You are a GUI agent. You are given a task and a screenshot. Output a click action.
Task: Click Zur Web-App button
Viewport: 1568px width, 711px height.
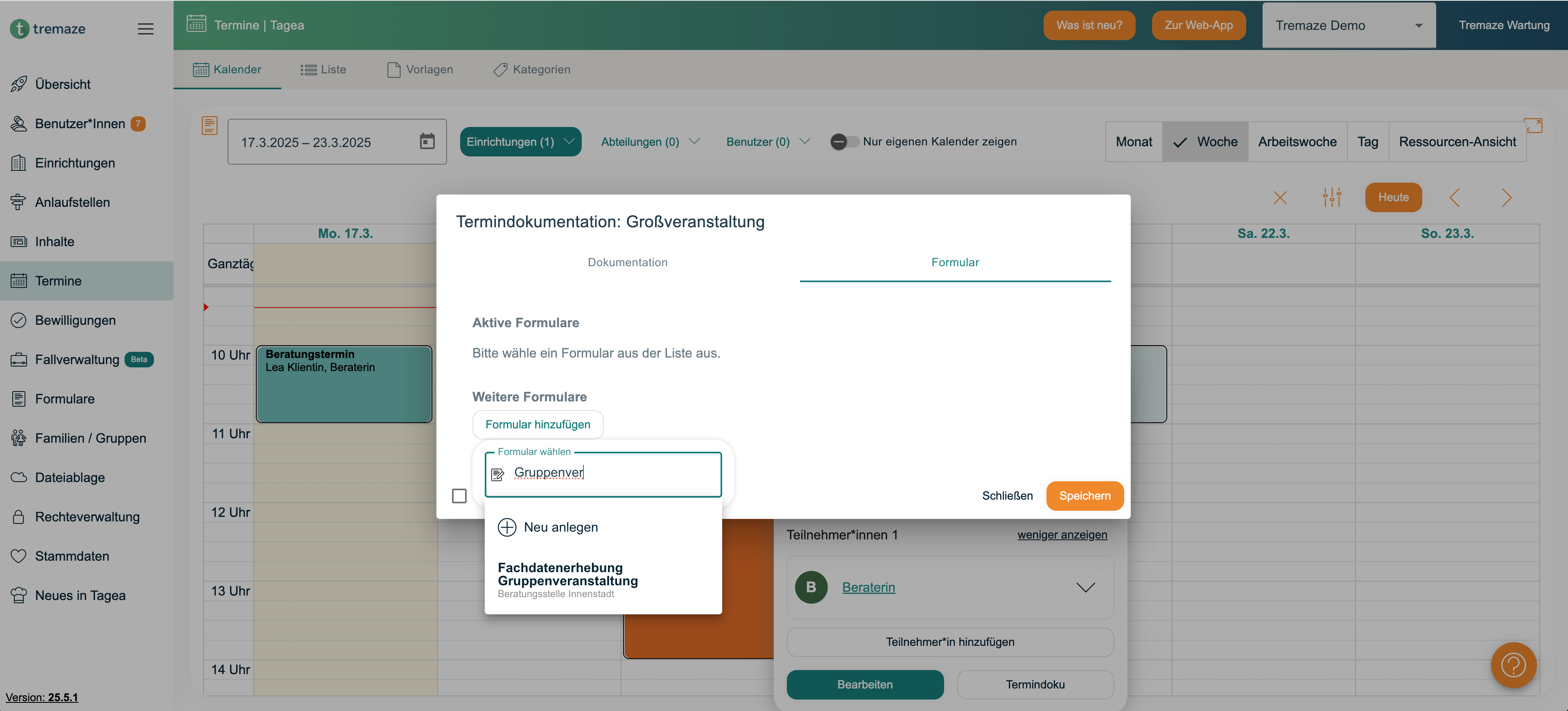coord(1199,25)
